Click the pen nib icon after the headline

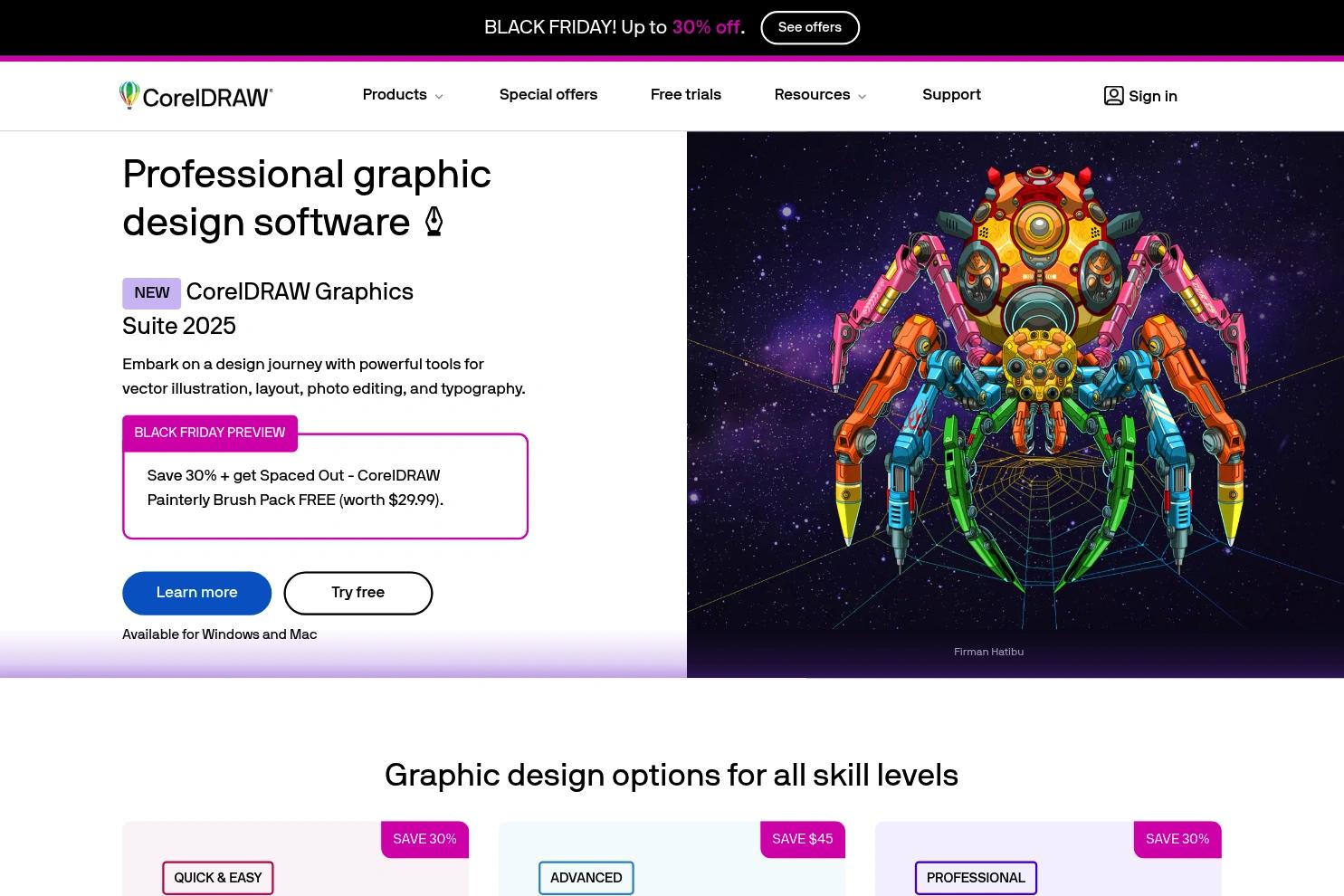(434, 222)
